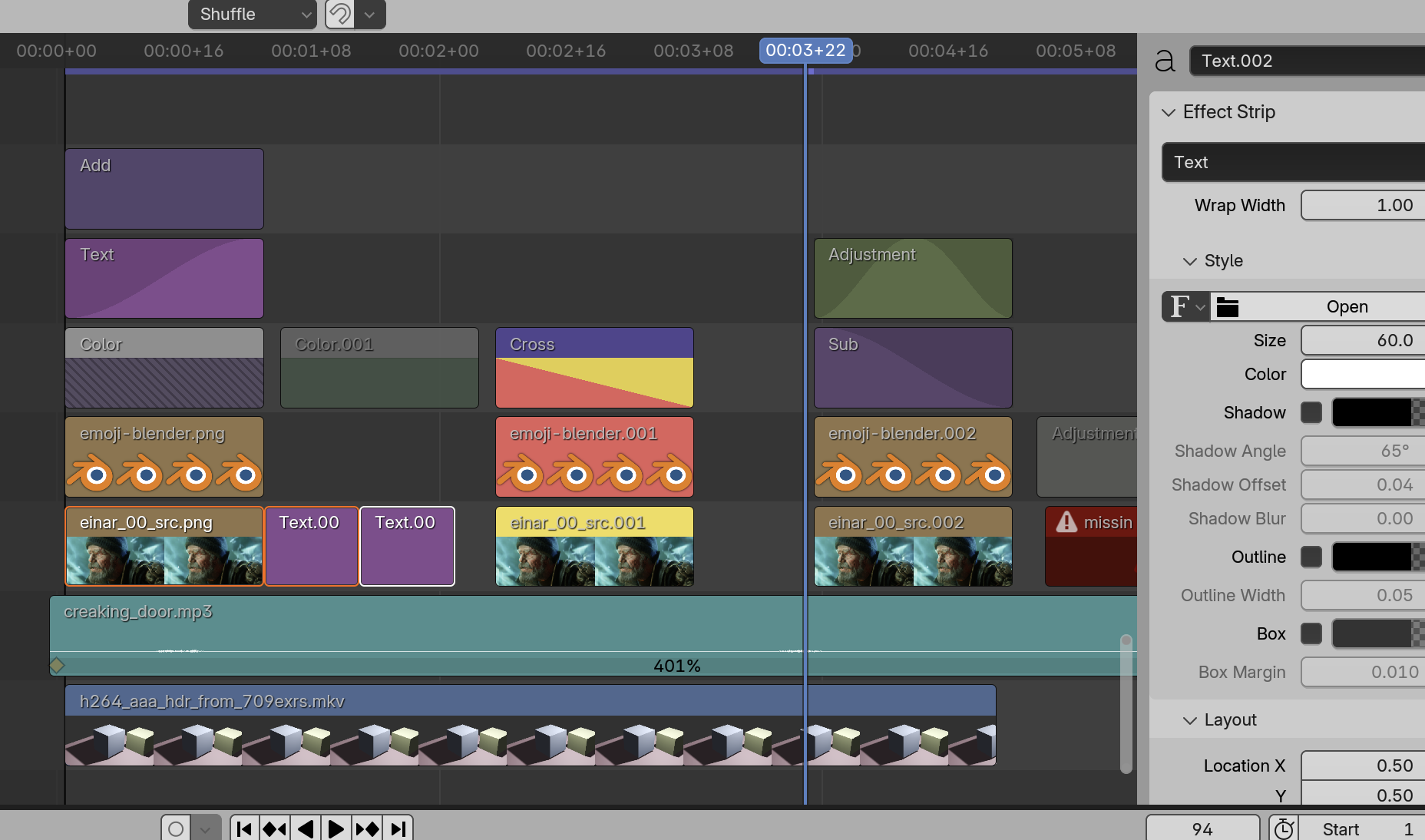The height and width of the screenshot is (840, 1425).
Task: Select the emoji-blender.002 strip
Action: coord(913,457)
